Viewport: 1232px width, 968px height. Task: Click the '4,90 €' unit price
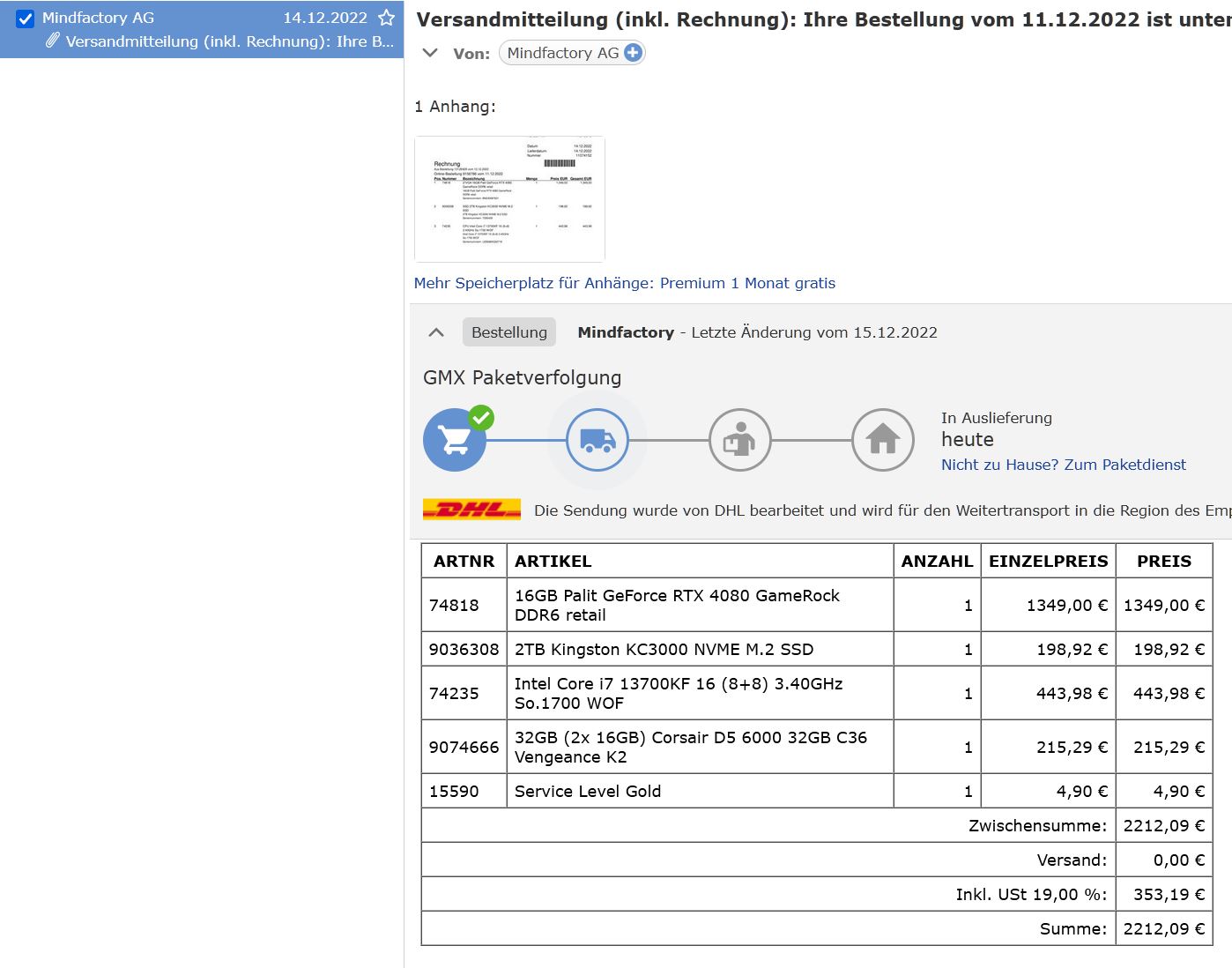click(x=1082, y=791)
